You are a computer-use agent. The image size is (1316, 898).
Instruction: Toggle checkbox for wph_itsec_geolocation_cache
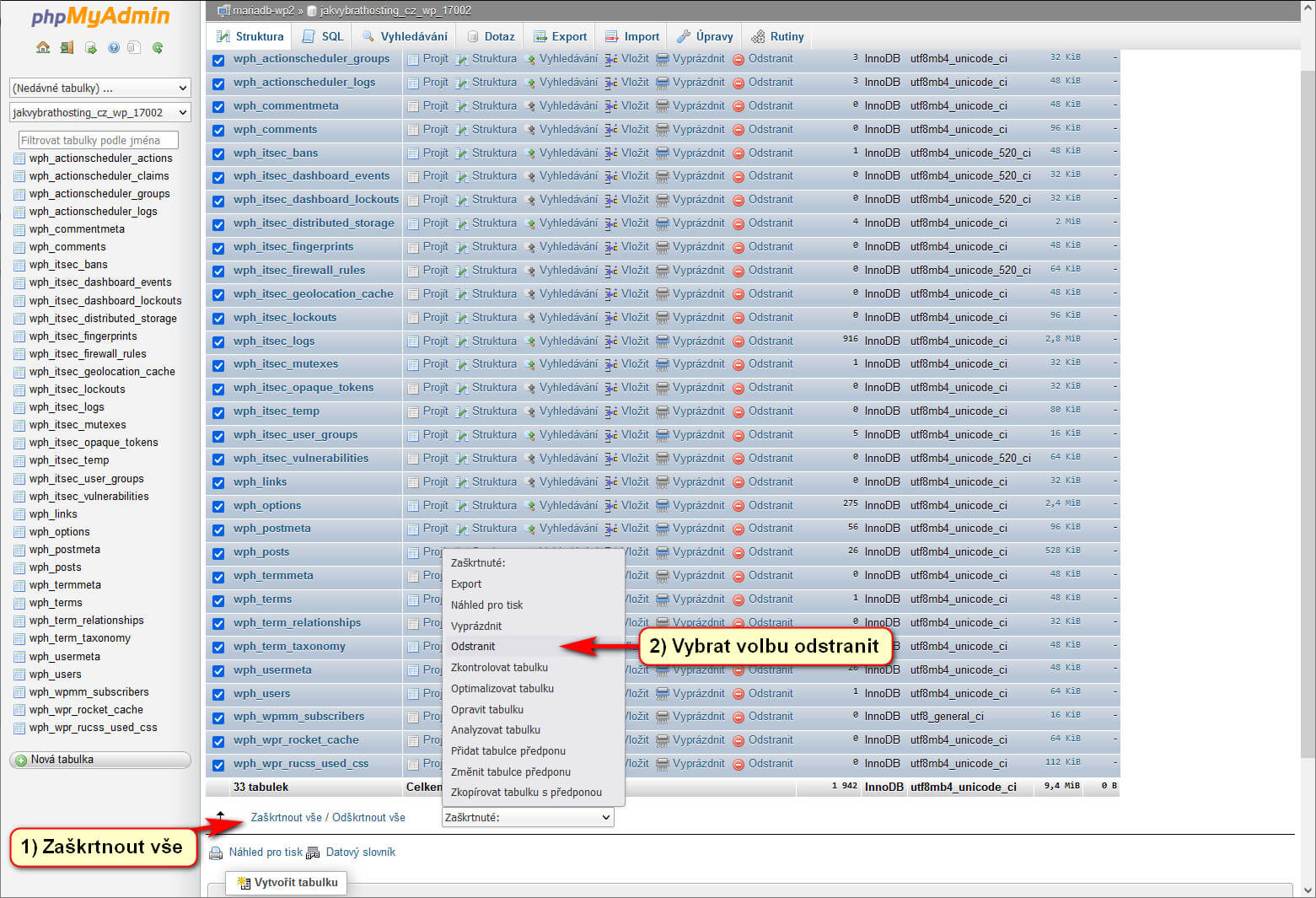click(x=218, y=294)
